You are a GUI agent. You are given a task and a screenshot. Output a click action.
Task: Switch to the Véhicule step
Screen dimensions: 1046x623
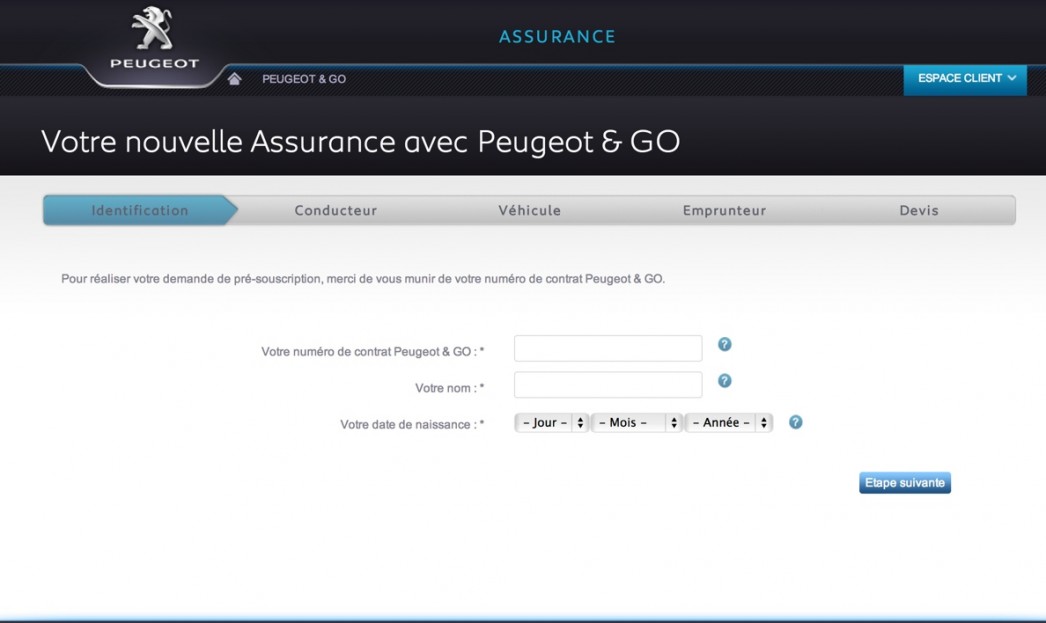(530, 210)
